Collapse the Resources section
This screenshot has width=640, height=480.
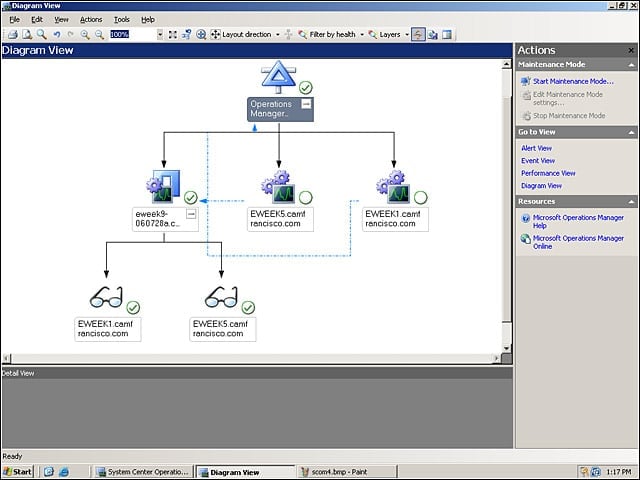pyautogui.click(x=631, y=202)
